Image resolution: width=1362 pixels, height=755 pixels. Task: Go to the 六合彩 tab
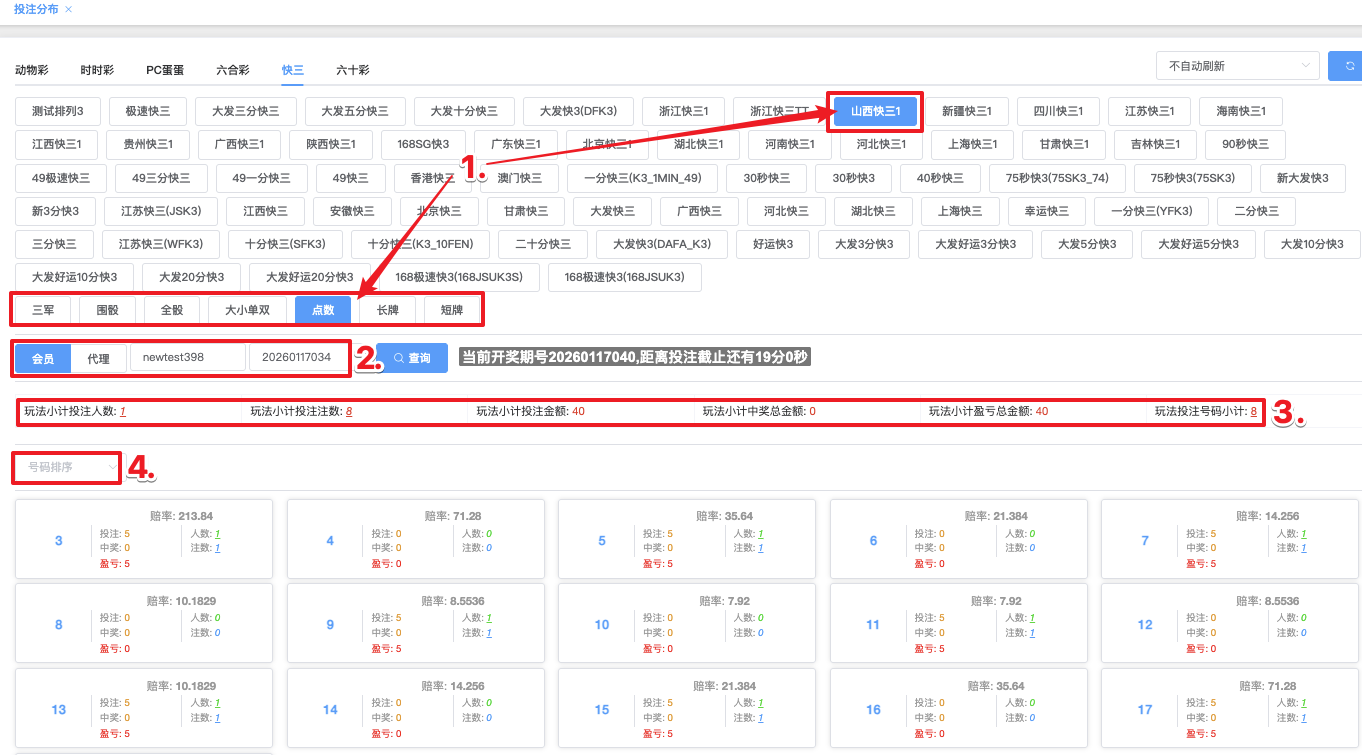pyautogui.click(x=233, y=70)
